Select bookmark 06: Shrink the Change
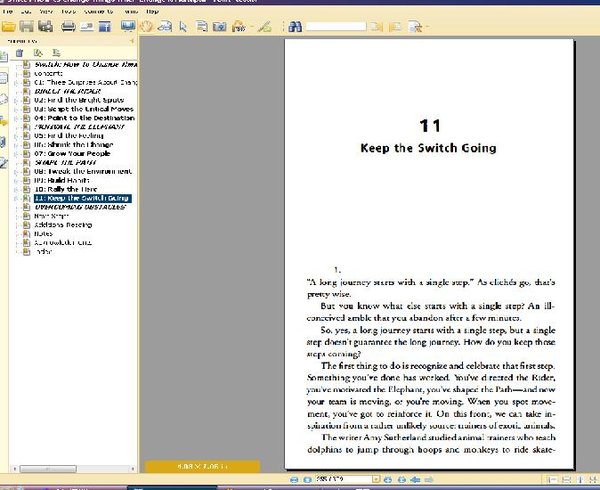This screenshot has width=600, height=490. tap(73, 145)
